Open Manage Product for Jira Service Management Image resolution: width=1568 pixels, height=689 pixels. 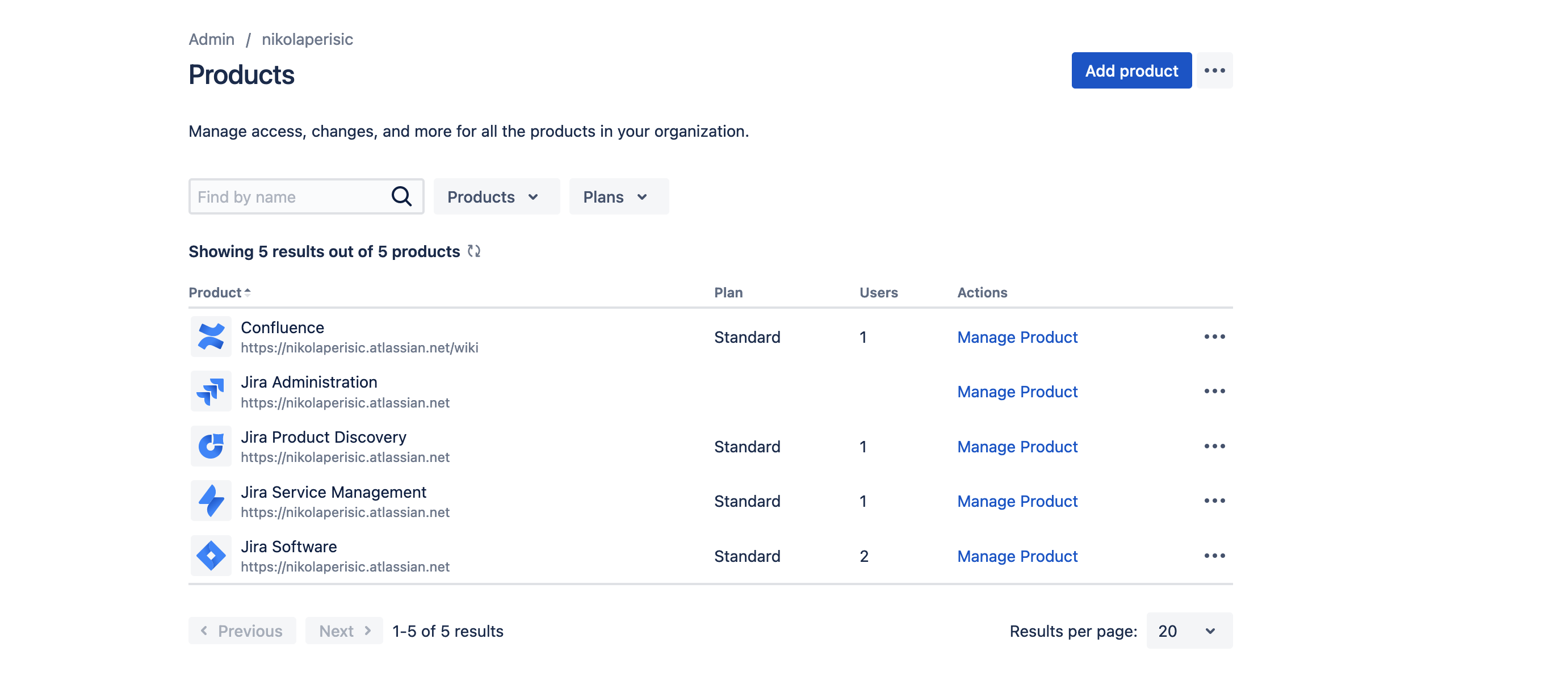click(1017, 501)
